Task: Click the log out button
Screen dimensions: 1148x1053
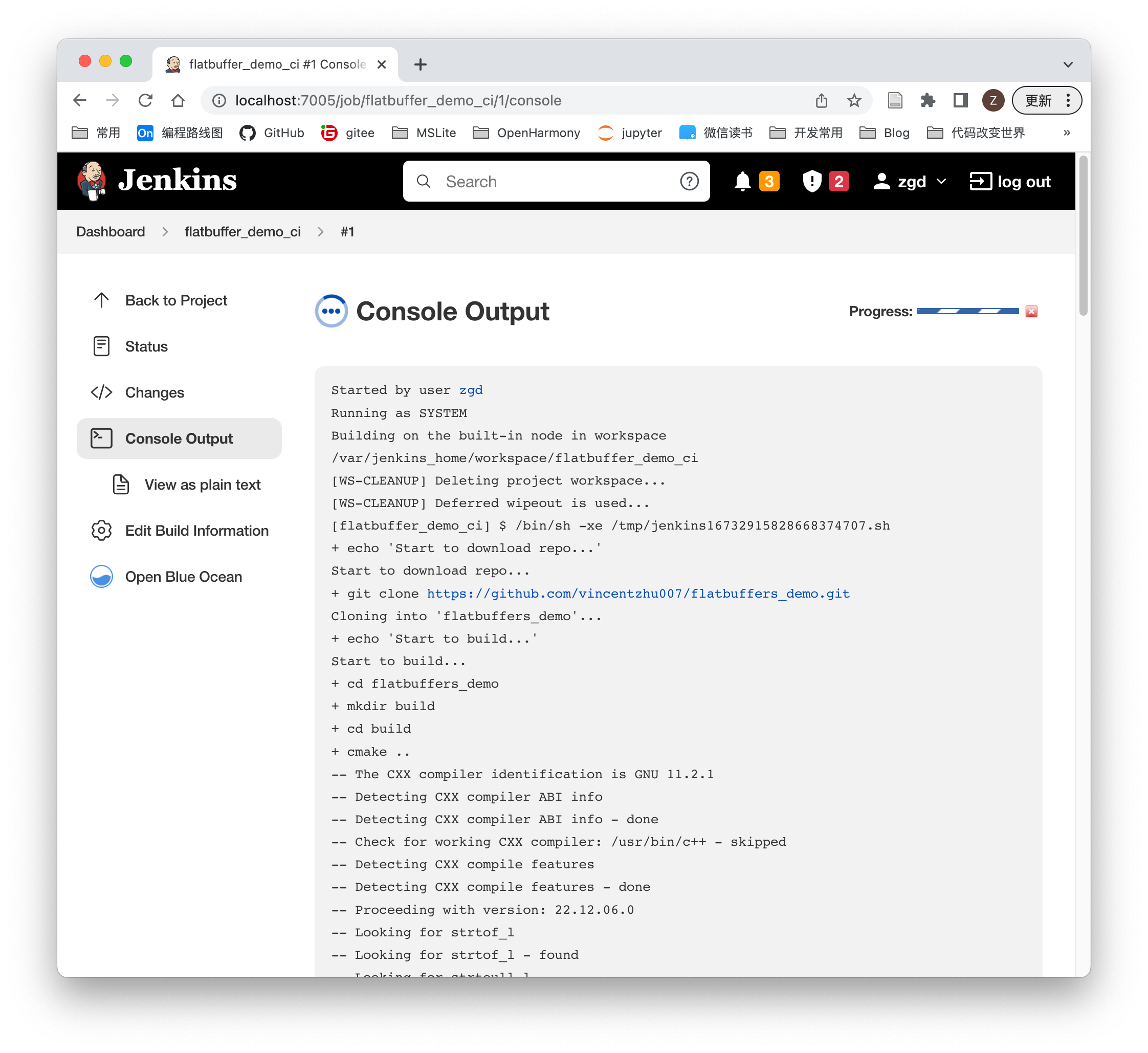Action: [x=1010, y=182]
